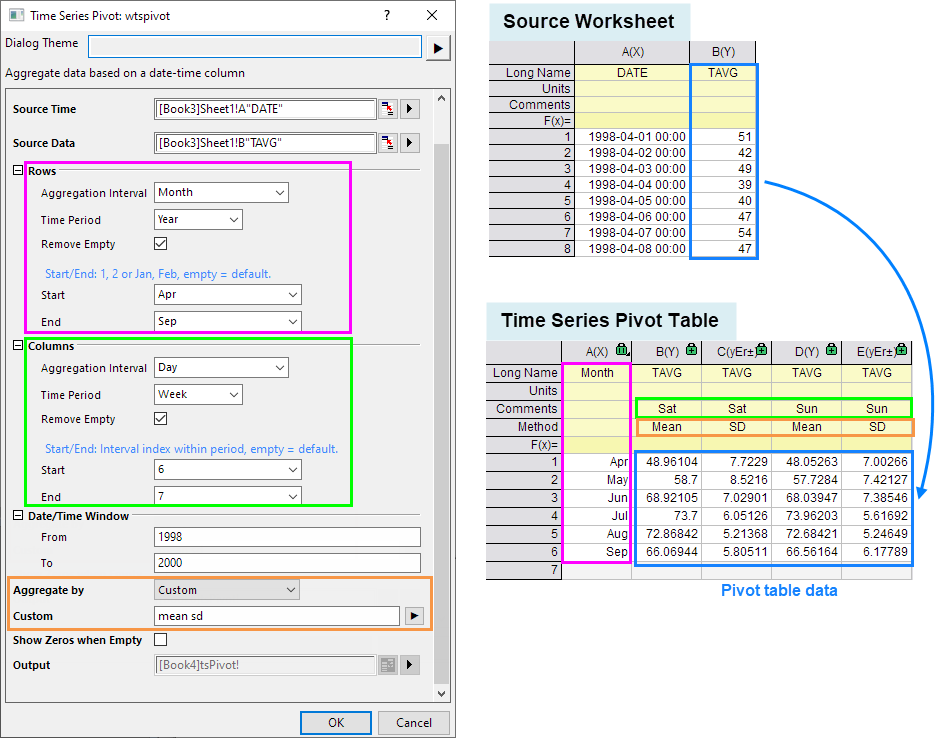
Task: Toggle Remove Empty checkbox under Columns
Action: (161, 419)
